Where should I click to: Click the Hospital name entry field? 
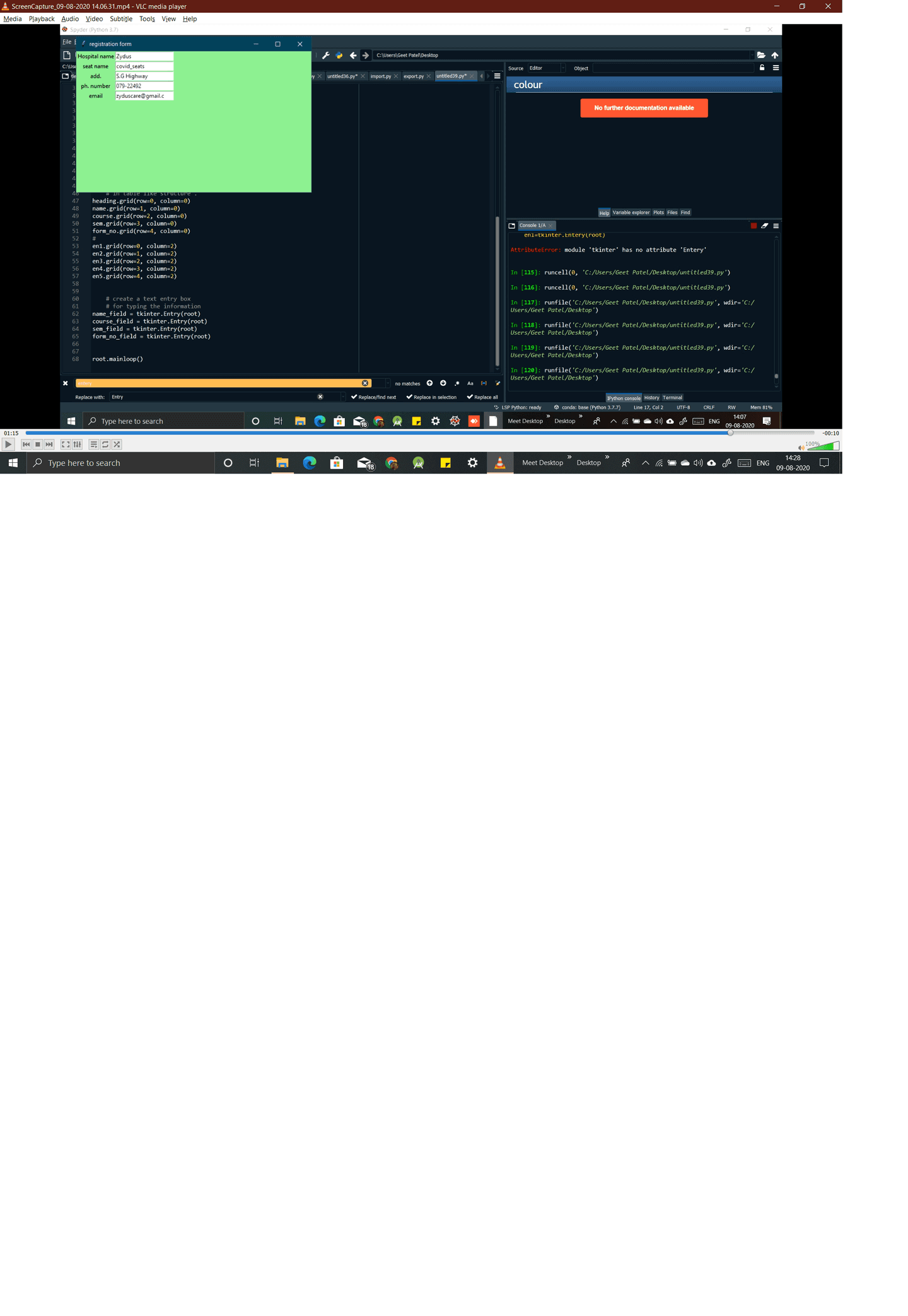pos(144,56)
